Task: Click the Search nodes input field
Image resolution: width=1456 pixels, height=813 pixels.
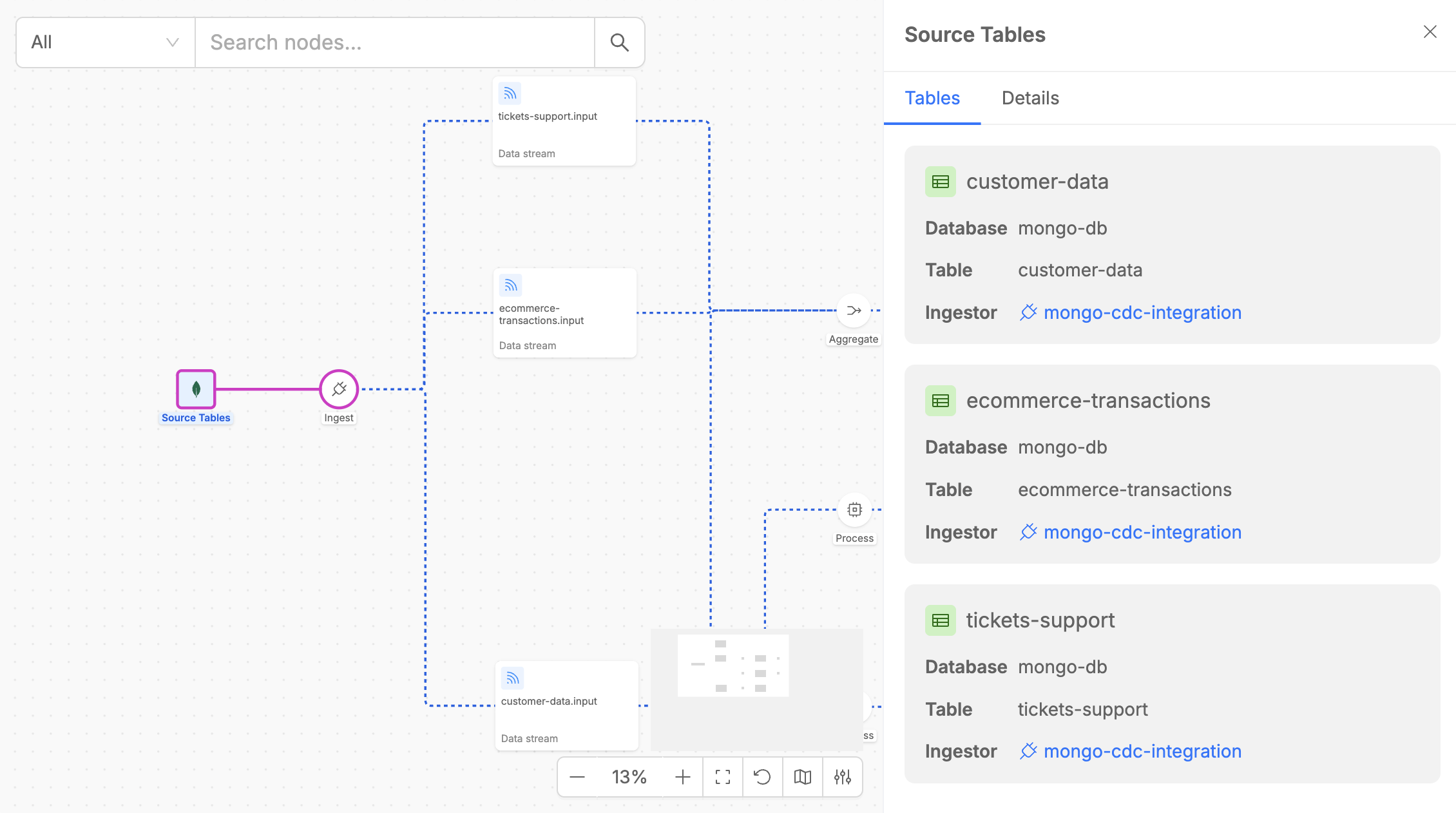Action: pos(394,43)
